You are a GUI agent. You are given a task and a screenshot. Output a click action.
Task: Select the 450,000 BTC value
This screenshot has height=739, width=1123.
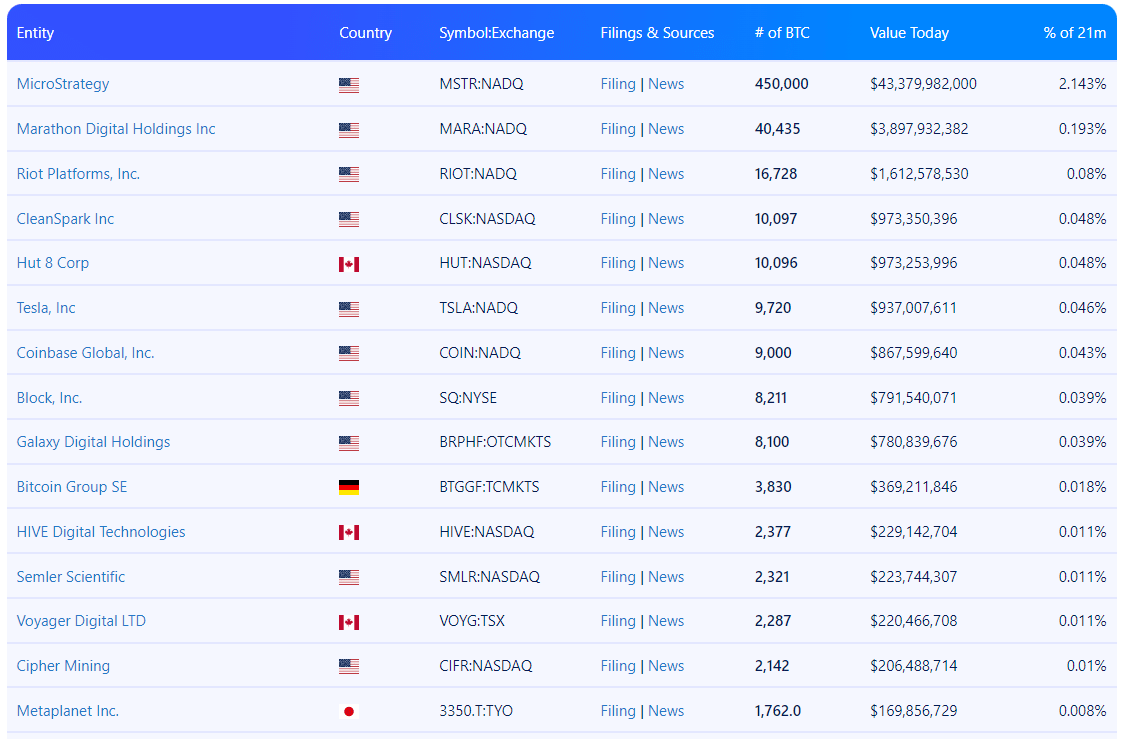(781, 84)
